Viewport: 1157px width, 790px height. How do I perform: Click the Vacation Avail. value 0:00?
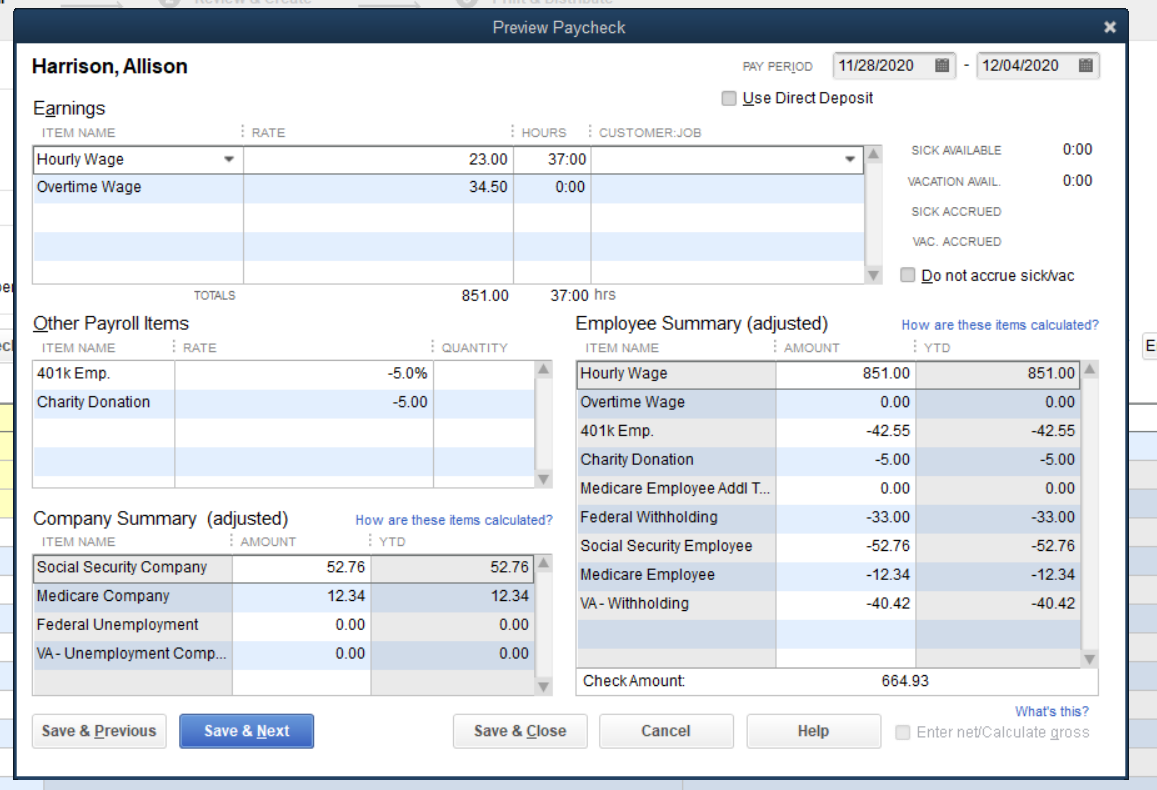pos(1077,181)
